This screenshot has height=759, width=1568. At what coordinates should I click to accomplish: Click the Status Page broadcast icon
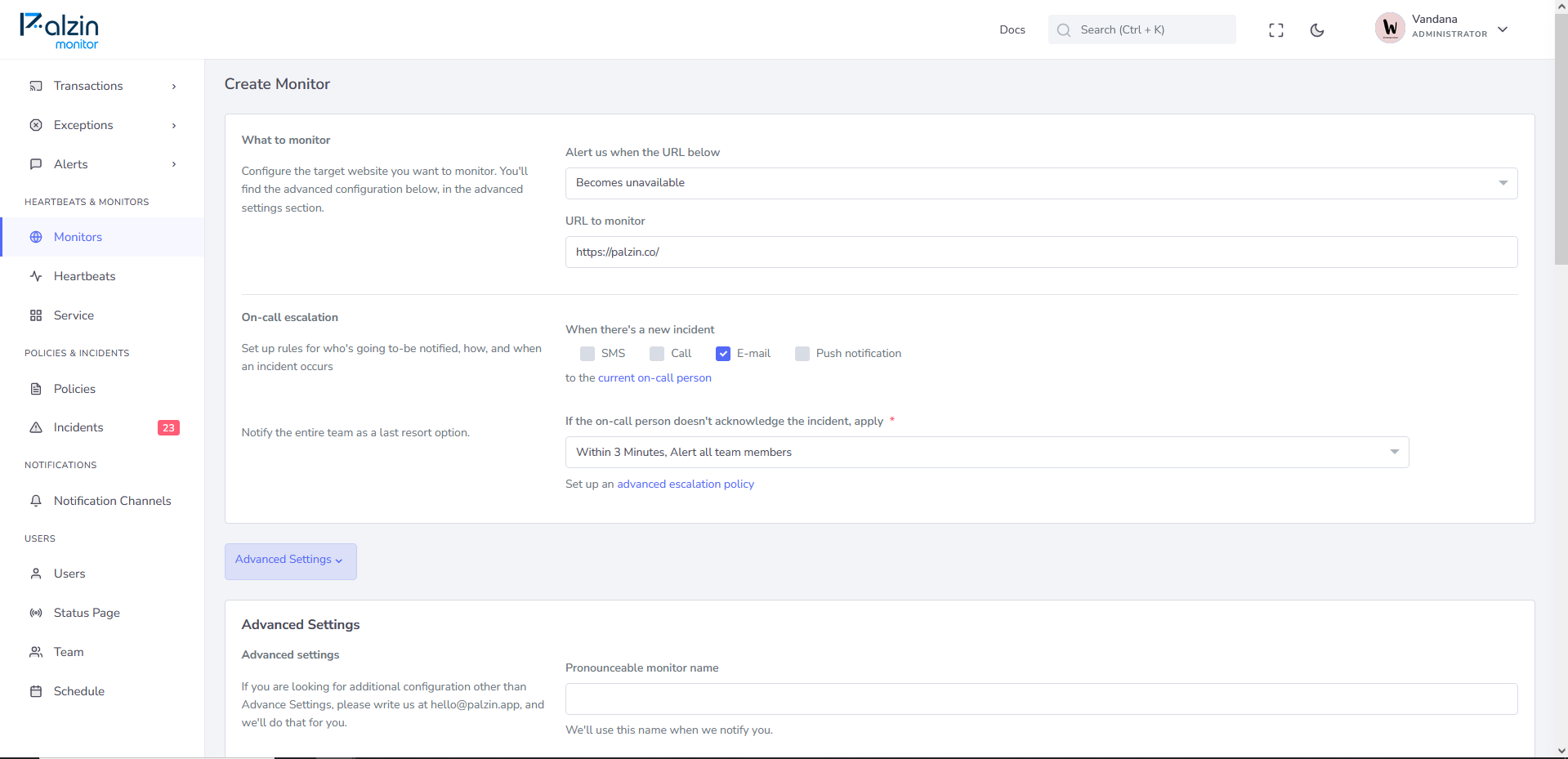coord(36,613)
